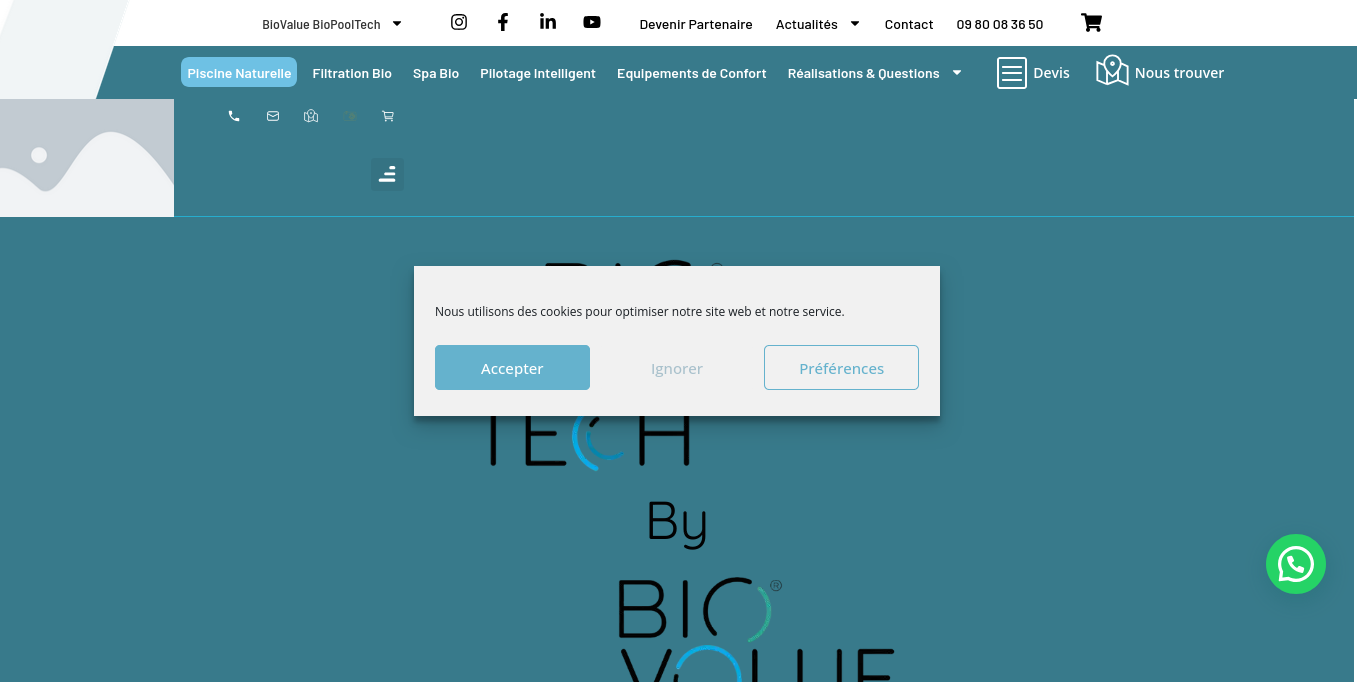
Task: Expand BioValue BioPoolTech dropdown
Action: [x=397, y=23]
